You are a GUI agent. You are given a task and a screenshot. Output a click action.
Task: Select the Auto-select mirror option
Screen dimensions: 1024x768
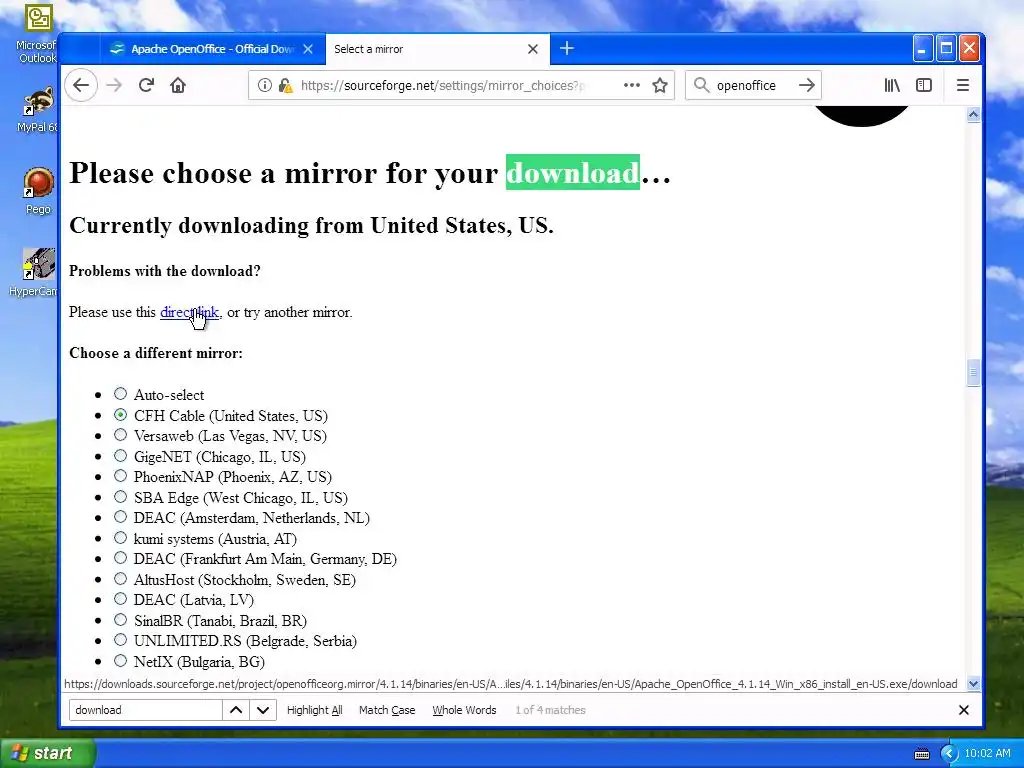[120, 394]
